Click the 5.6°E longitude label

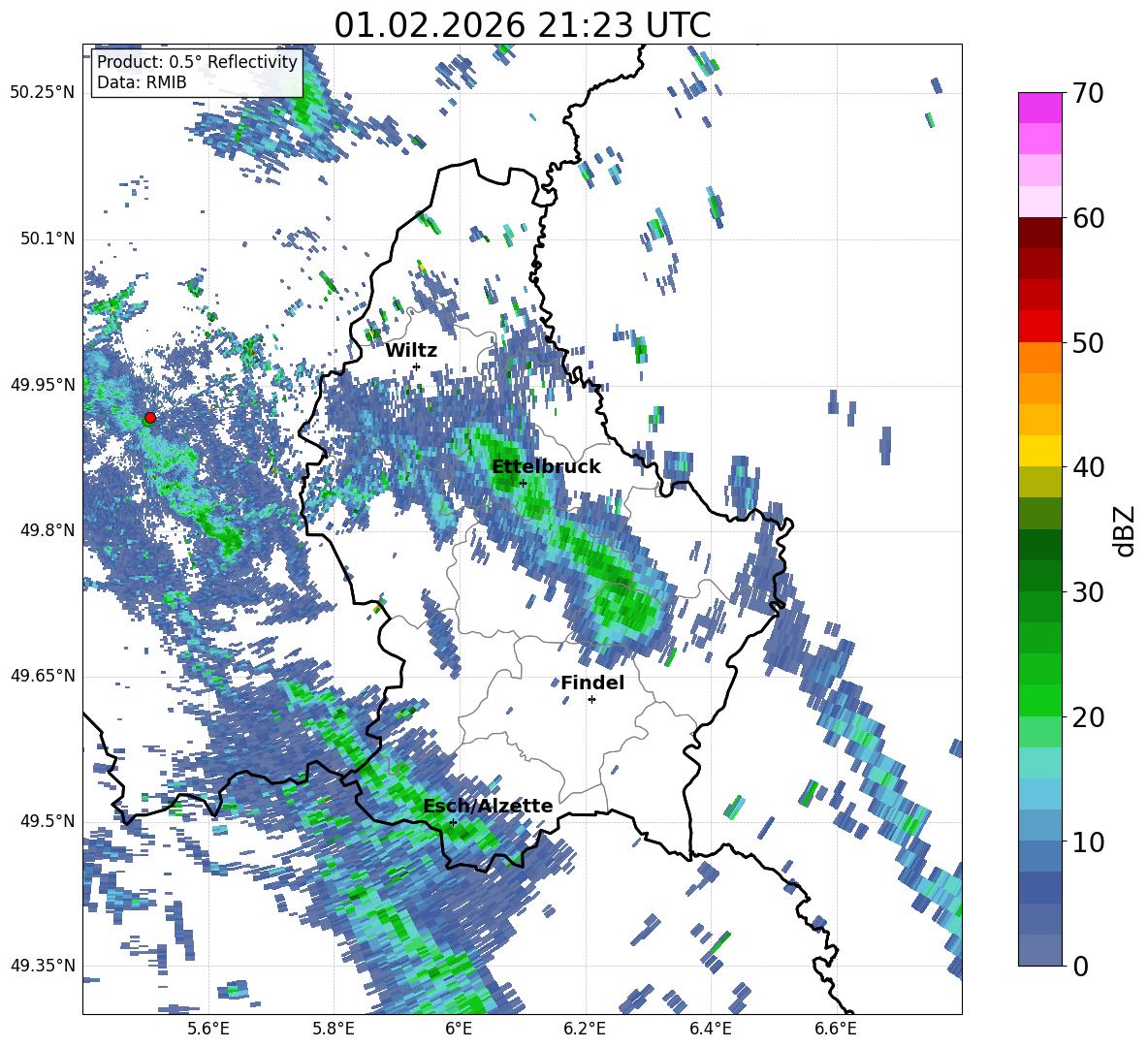click(208, 1029)
